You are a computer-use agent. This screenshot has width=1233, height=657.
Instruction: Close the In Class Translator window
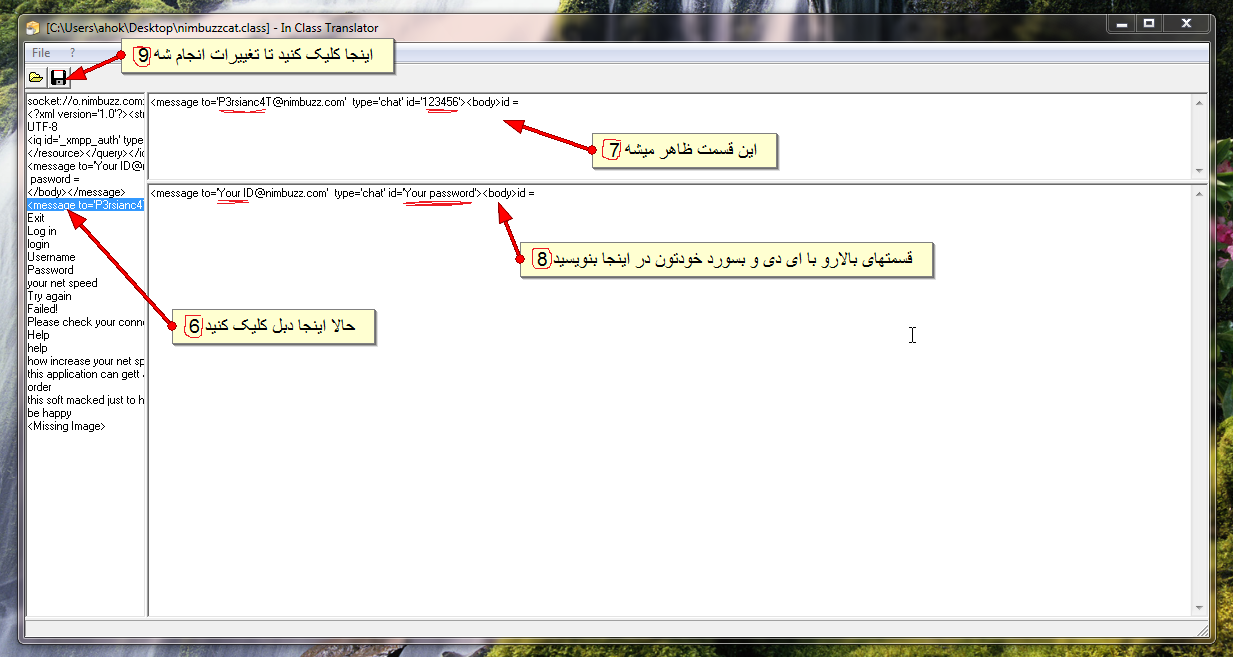[x=1186, y=23]
